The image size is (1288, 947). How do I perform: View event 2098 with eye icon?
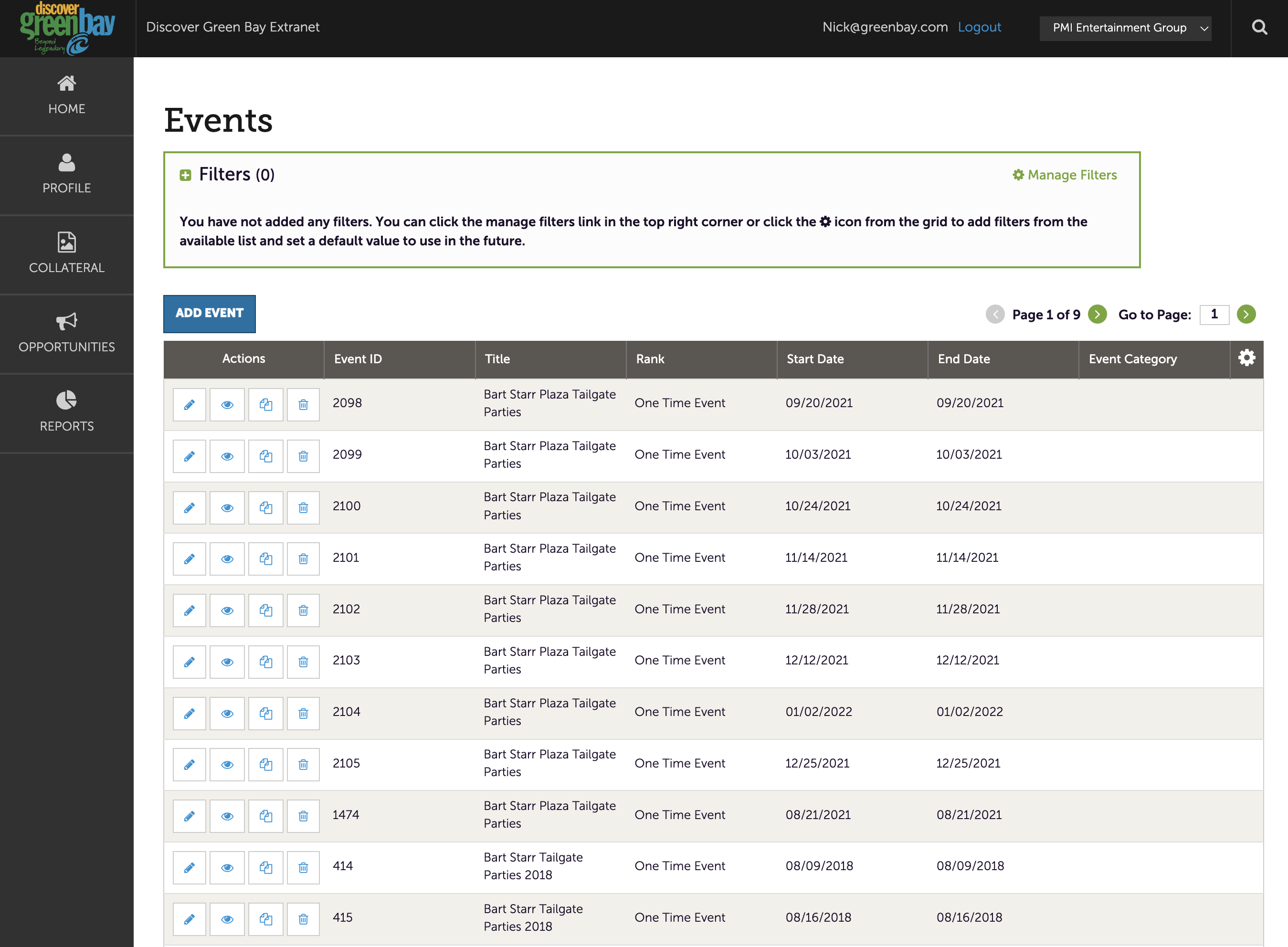[227, 405]
